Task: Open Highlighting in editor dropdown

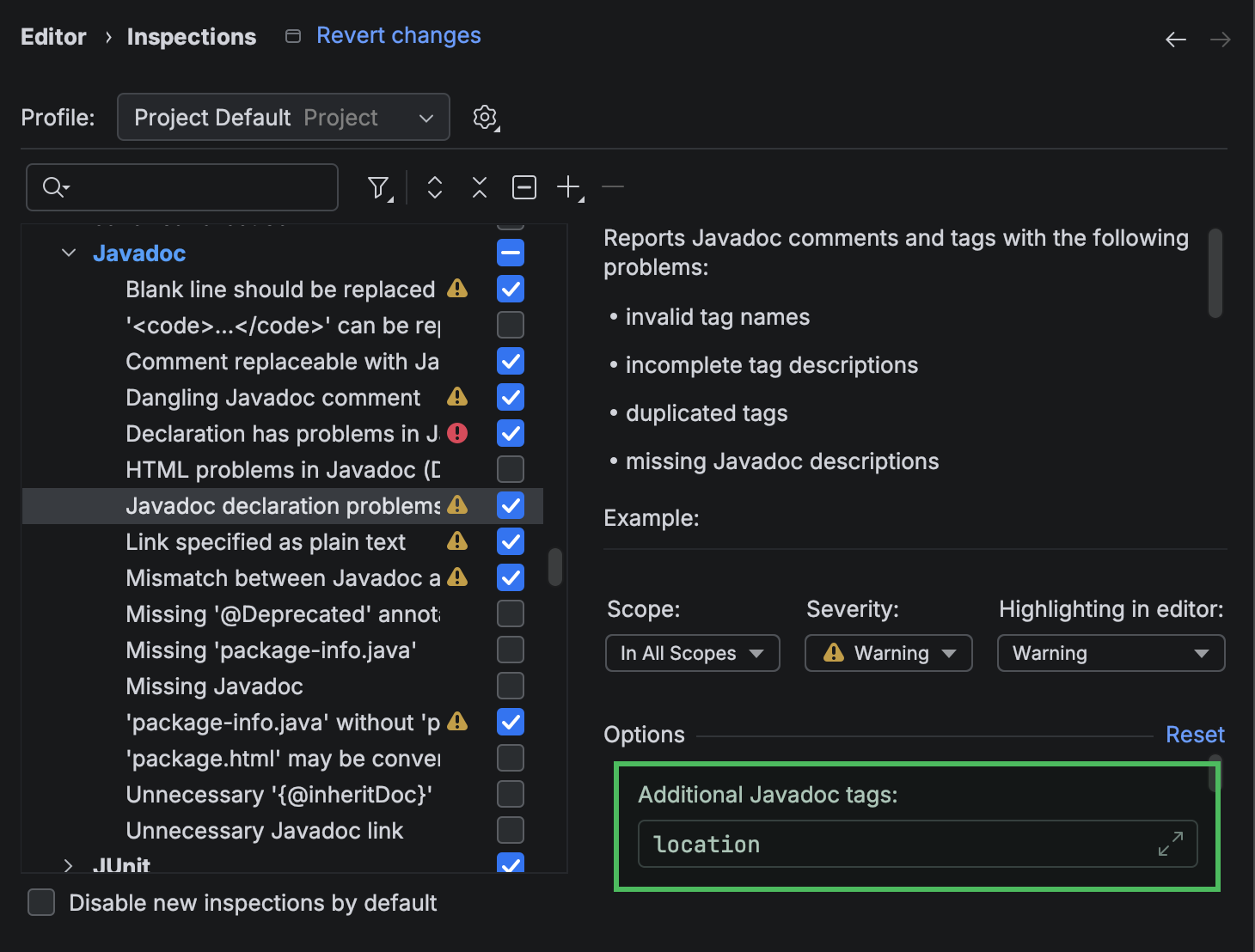Action: coord(1111,653)
